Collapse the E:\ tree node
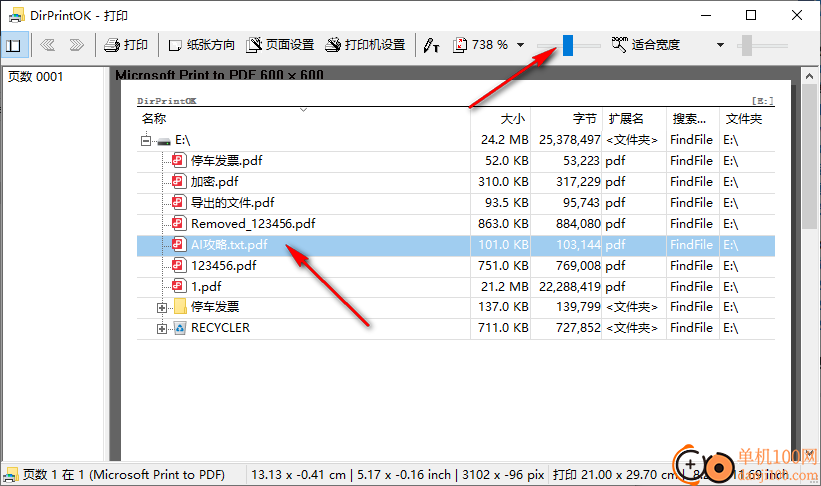 point(146,140)
